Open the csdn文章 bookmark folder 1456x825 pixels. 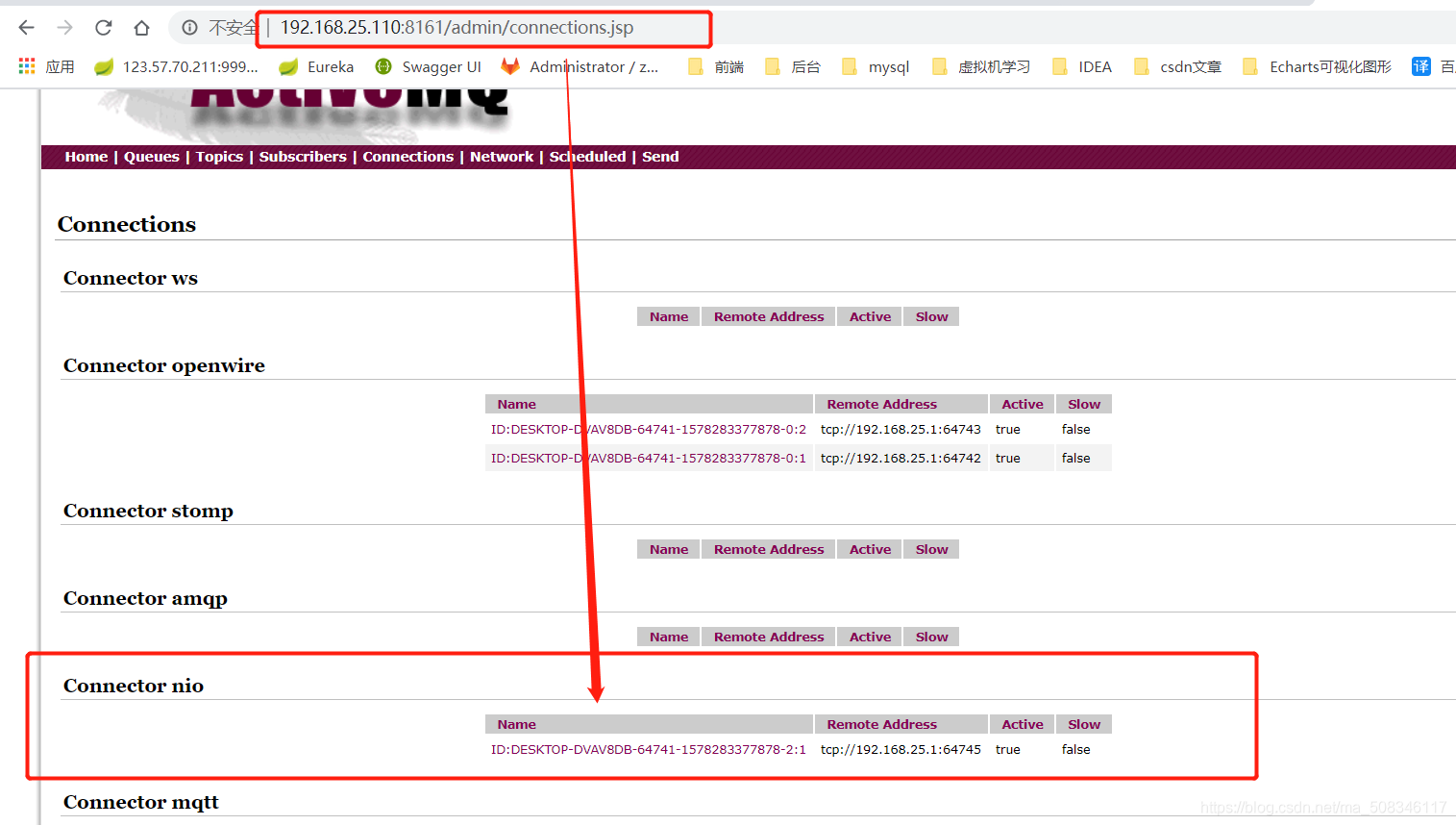coord(1177,66)
